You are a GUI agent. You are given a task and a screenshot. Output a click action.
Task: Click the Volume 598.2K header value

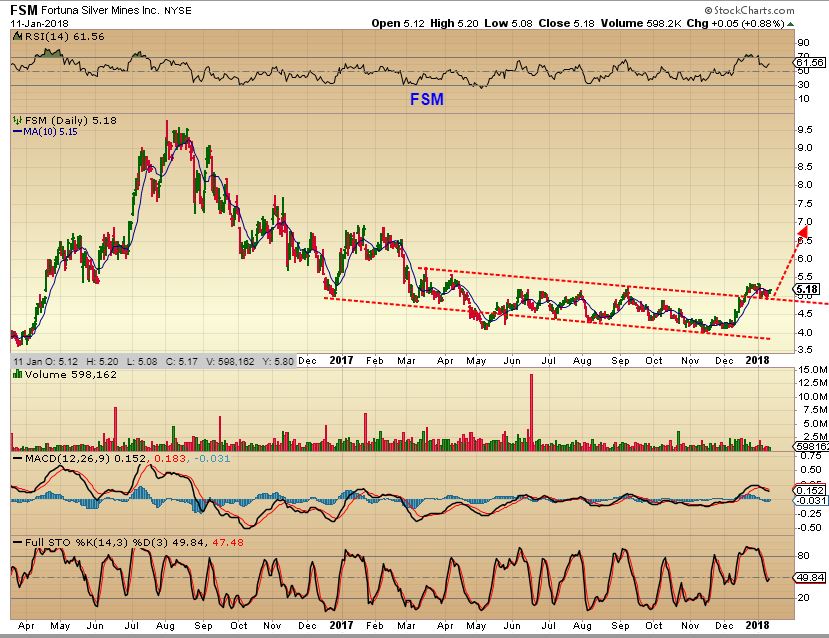click(x=641, y=23)
